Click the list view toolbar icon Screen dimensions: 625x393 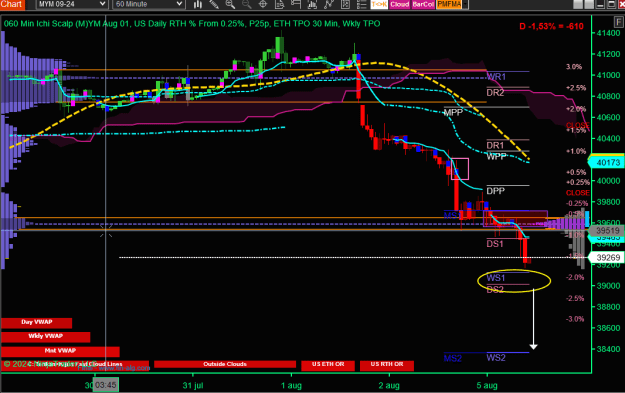point(362,4)
